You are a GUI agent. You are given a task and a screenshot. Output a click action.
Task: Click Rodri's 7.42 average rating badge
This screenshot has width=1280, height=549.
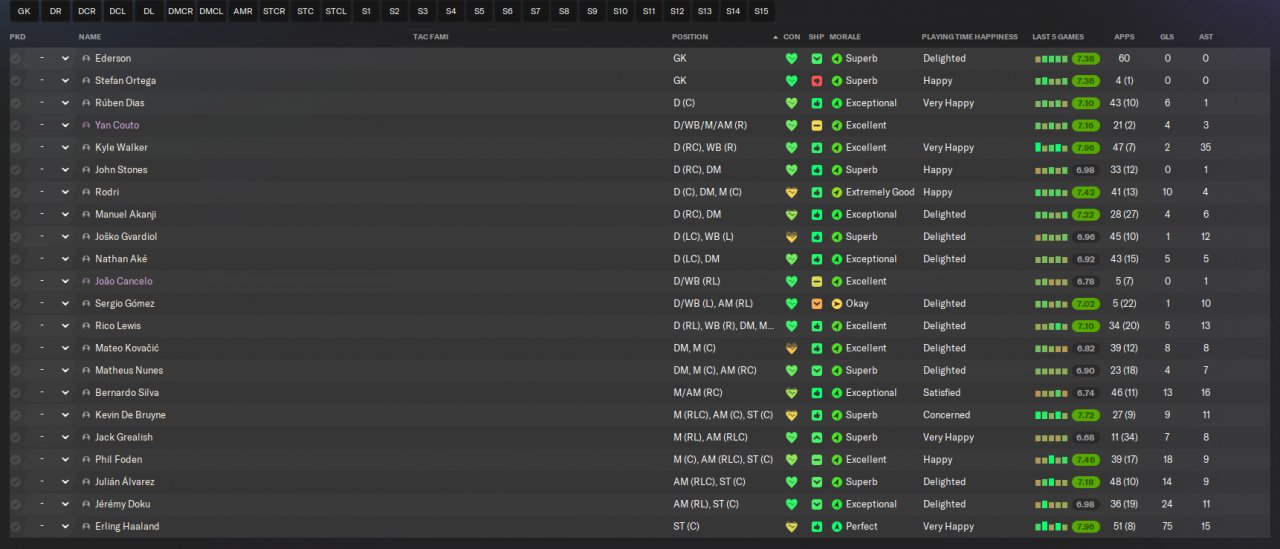[x=1086, y=192]
